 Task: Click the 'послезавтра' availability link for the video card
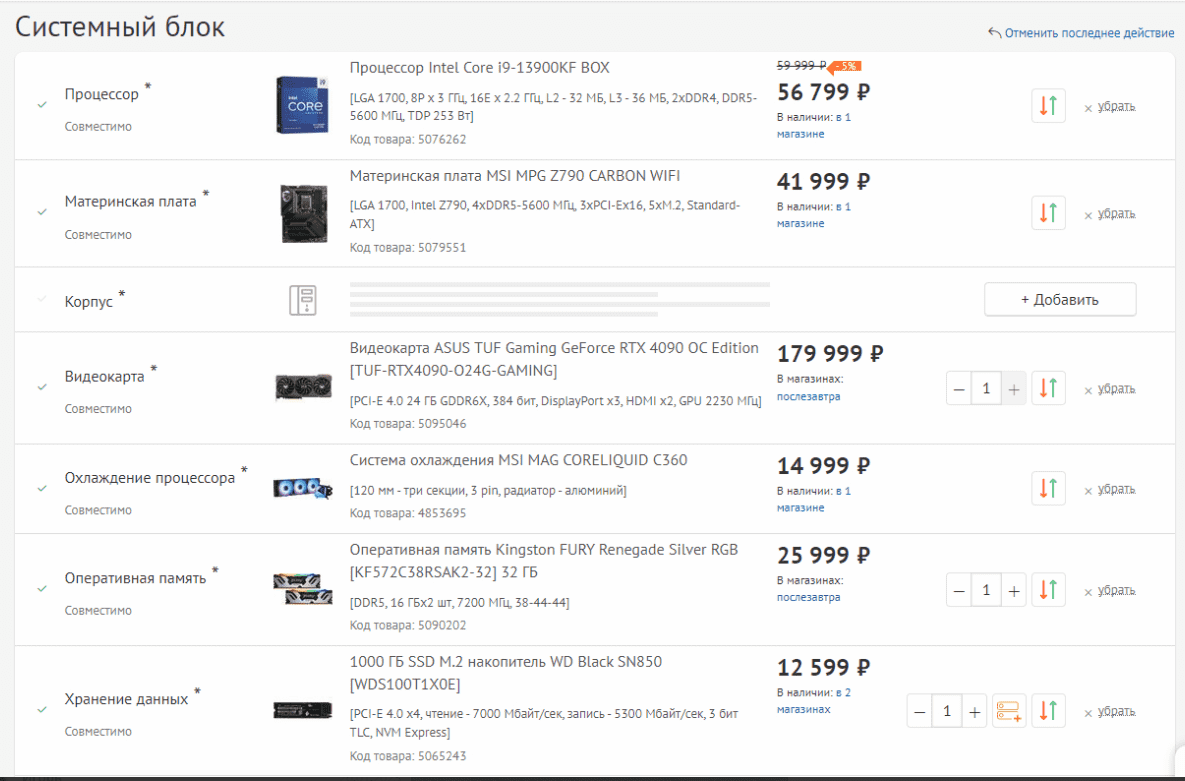[808, 396]
